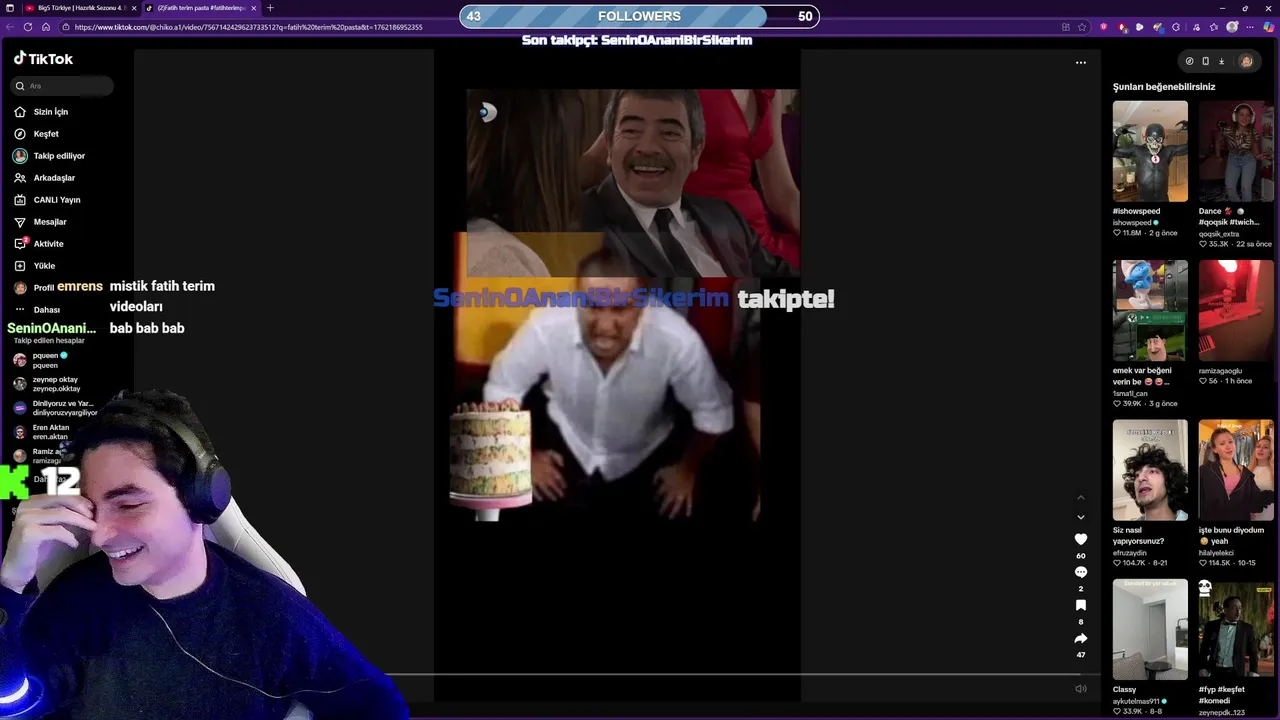
Task: Click the browser home icon
Action: click(x=48, y=27)
